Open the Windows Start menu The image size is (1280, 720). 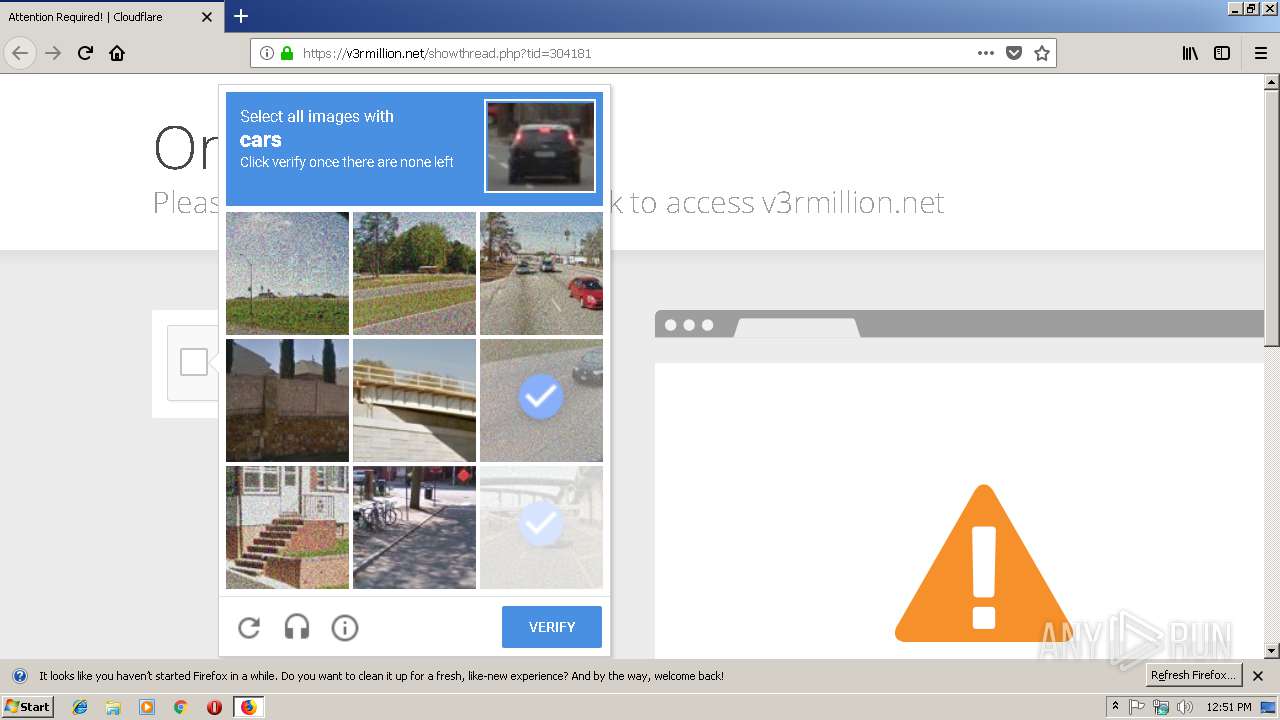click(x=28, y=706)
